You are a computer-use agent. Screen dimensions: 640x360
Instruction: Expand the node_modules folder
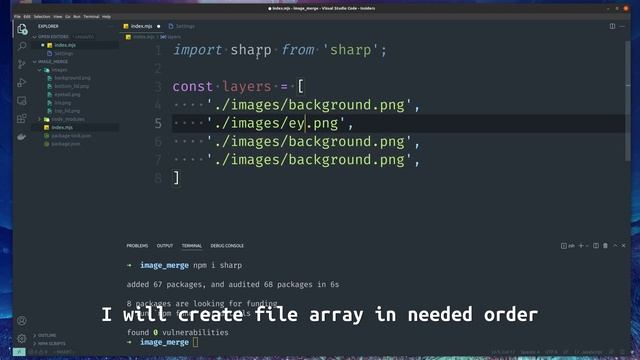pyautogui.click(x=40, y=119)
